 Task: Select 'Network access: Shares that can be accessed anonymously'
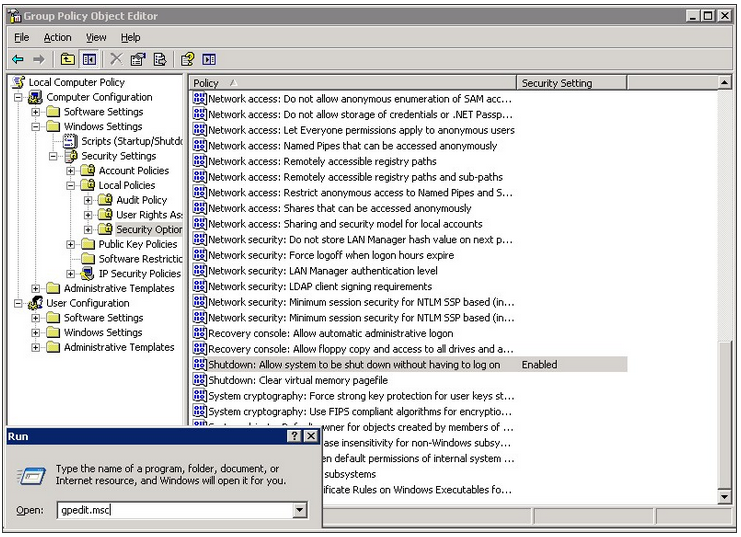(x=340, y=208)
